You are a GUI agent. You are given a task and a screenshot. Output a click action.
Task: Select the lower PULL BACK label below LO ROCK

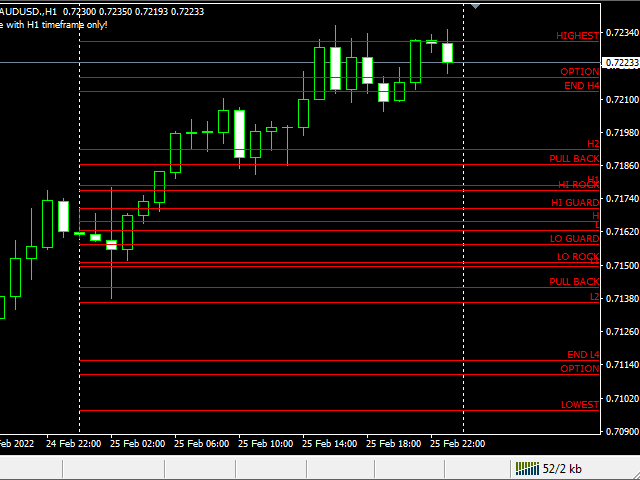coord(574,282)
